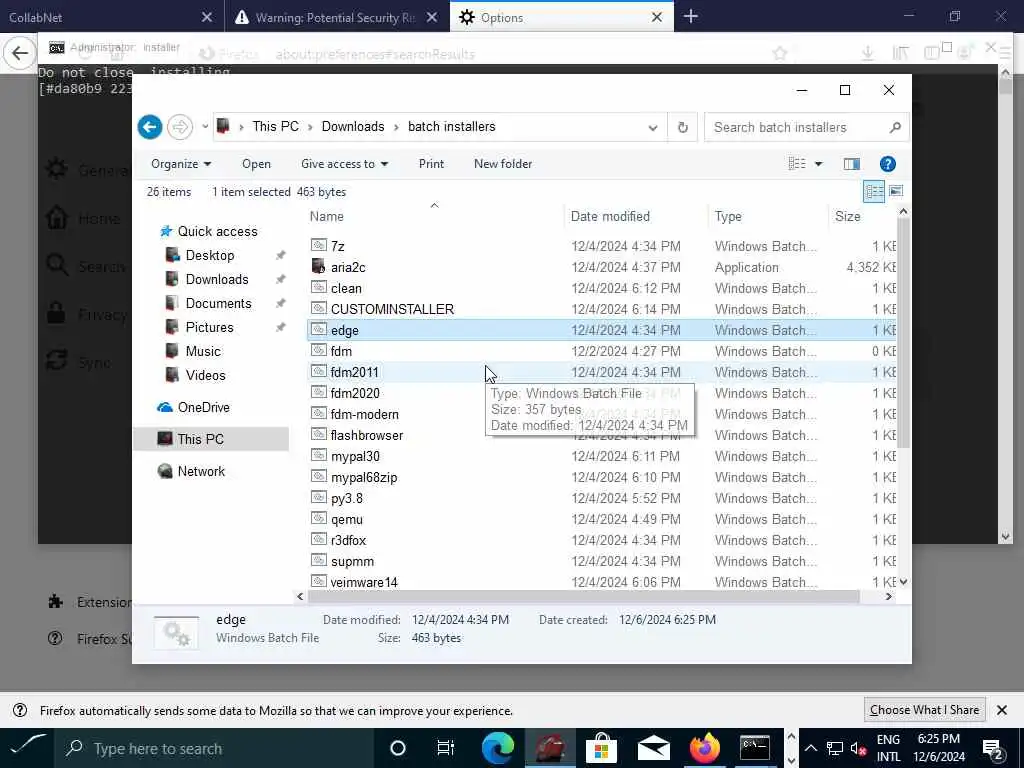This screenshot has width=1024, height=768.
Task: Open Desktop in Quick access
Action: [x=210, y=255]
